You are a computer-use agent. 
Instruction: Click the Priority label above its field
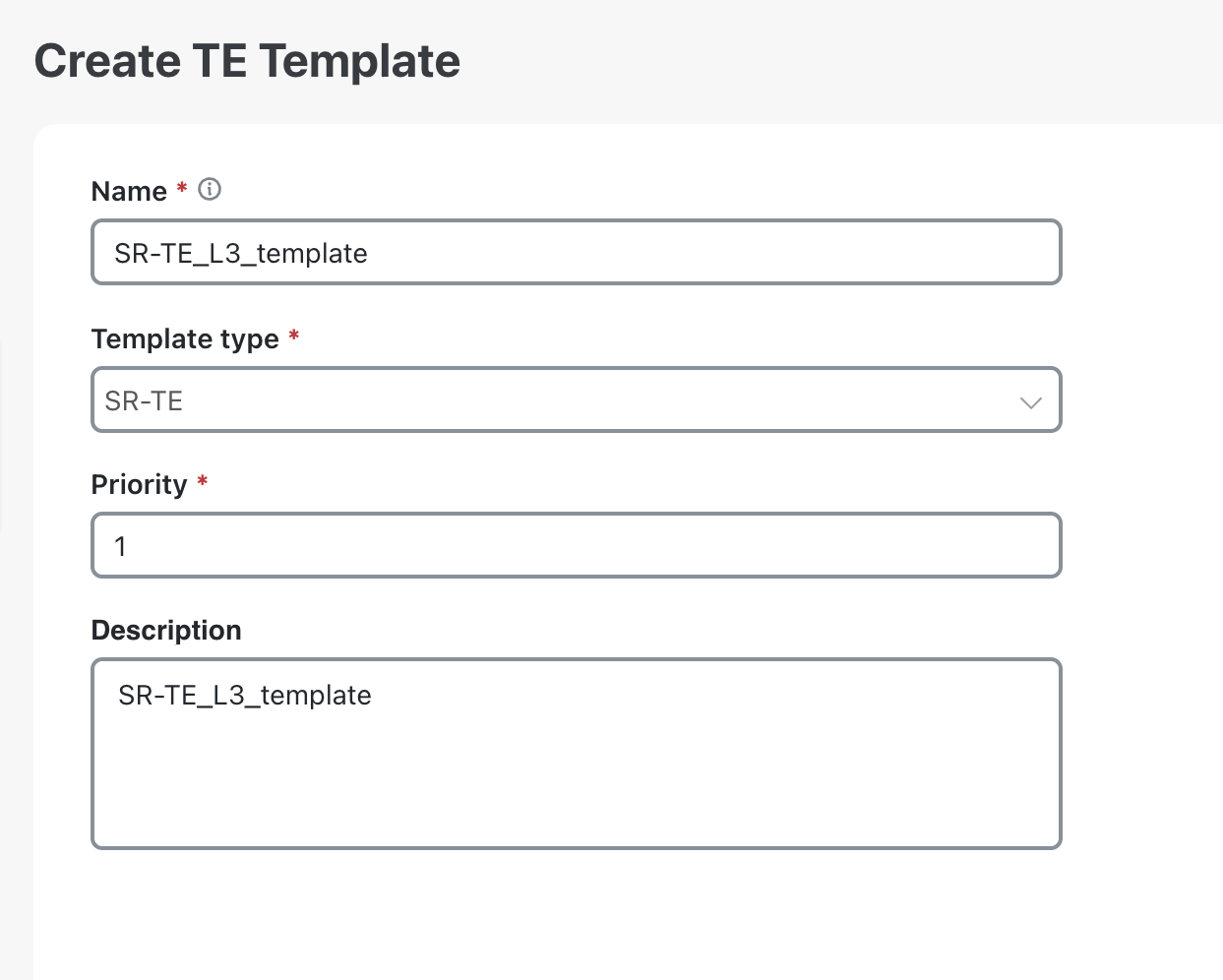tap(137, 483)
